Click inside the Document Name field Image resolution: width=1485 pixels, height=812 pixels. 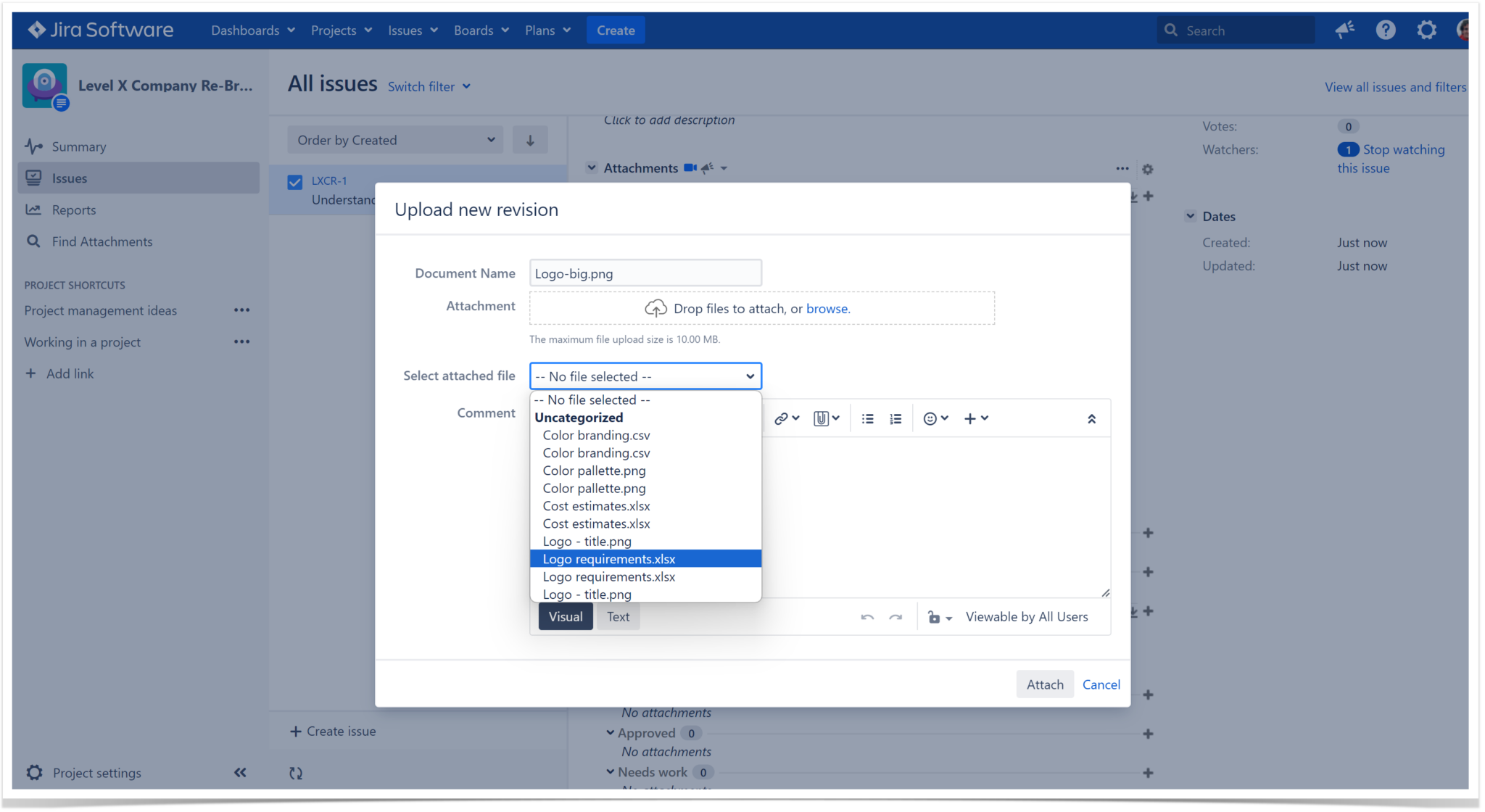click(x=645, y=273)
